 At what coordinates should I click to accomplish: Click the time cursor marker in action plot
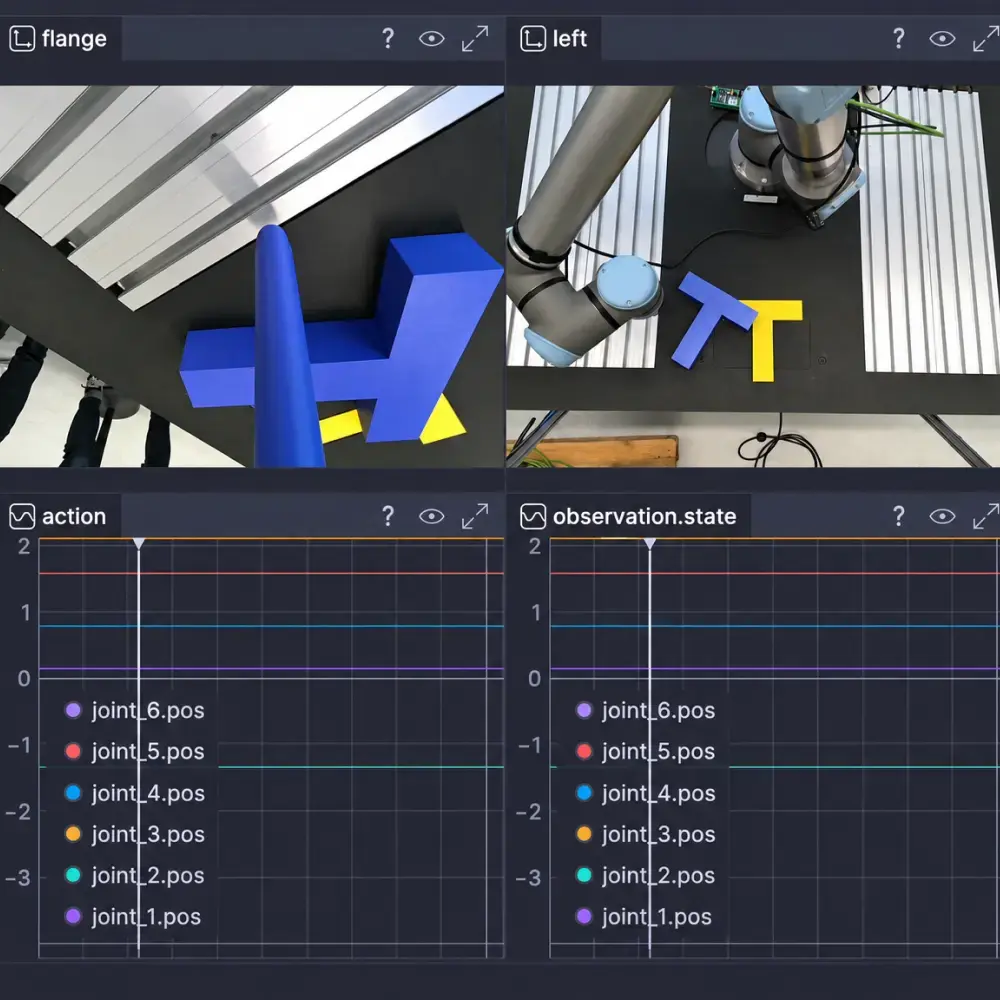point(138,543)
